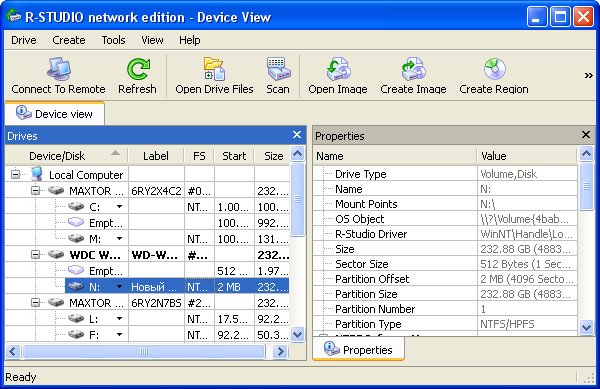Click the Connect To Remote toolbar icon
The image size is (600, 389).
(59, 69)
